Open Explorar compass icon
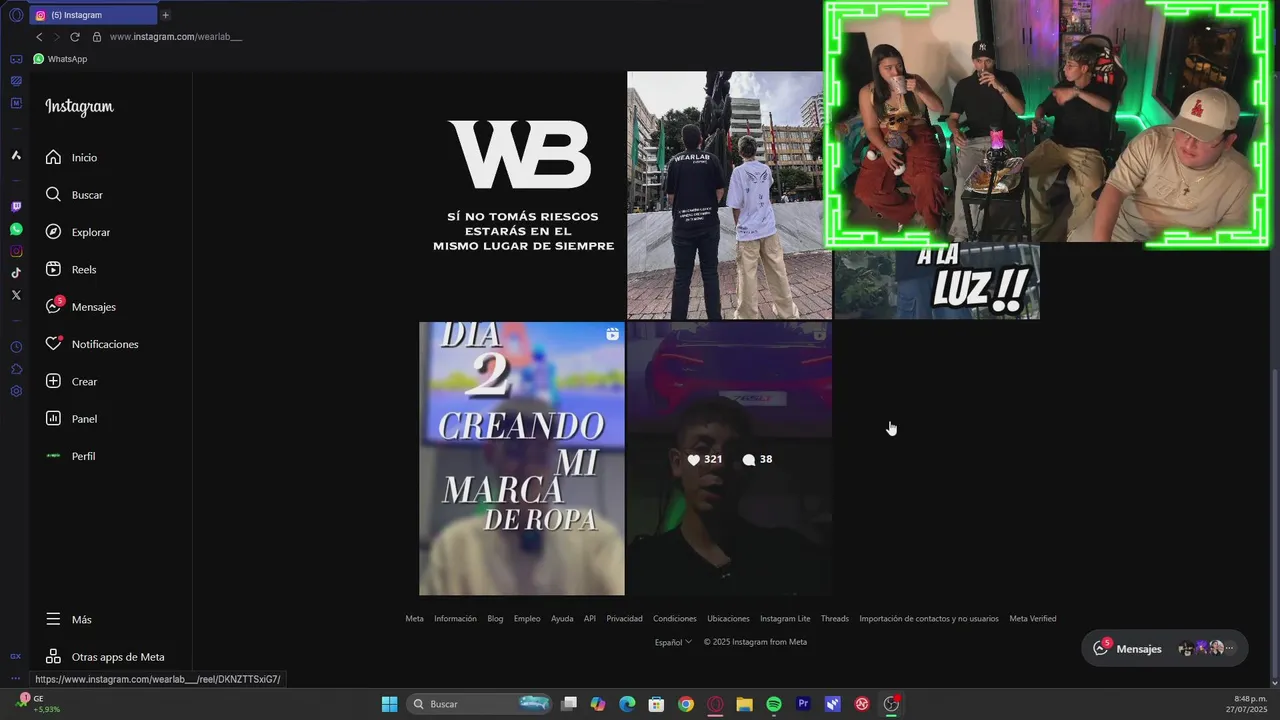This screenshot has height=720, width=1280. tap(54, 232)
